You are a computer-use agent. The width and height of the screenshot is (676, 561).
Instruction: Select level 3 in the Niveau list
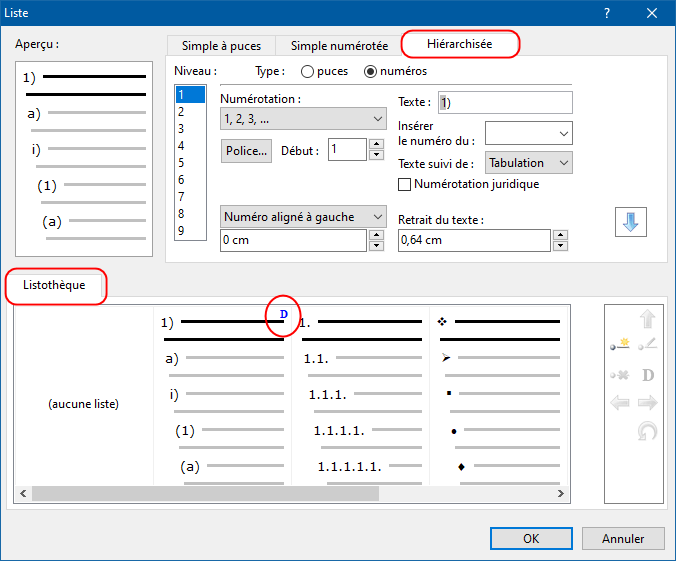coord(181,129)
